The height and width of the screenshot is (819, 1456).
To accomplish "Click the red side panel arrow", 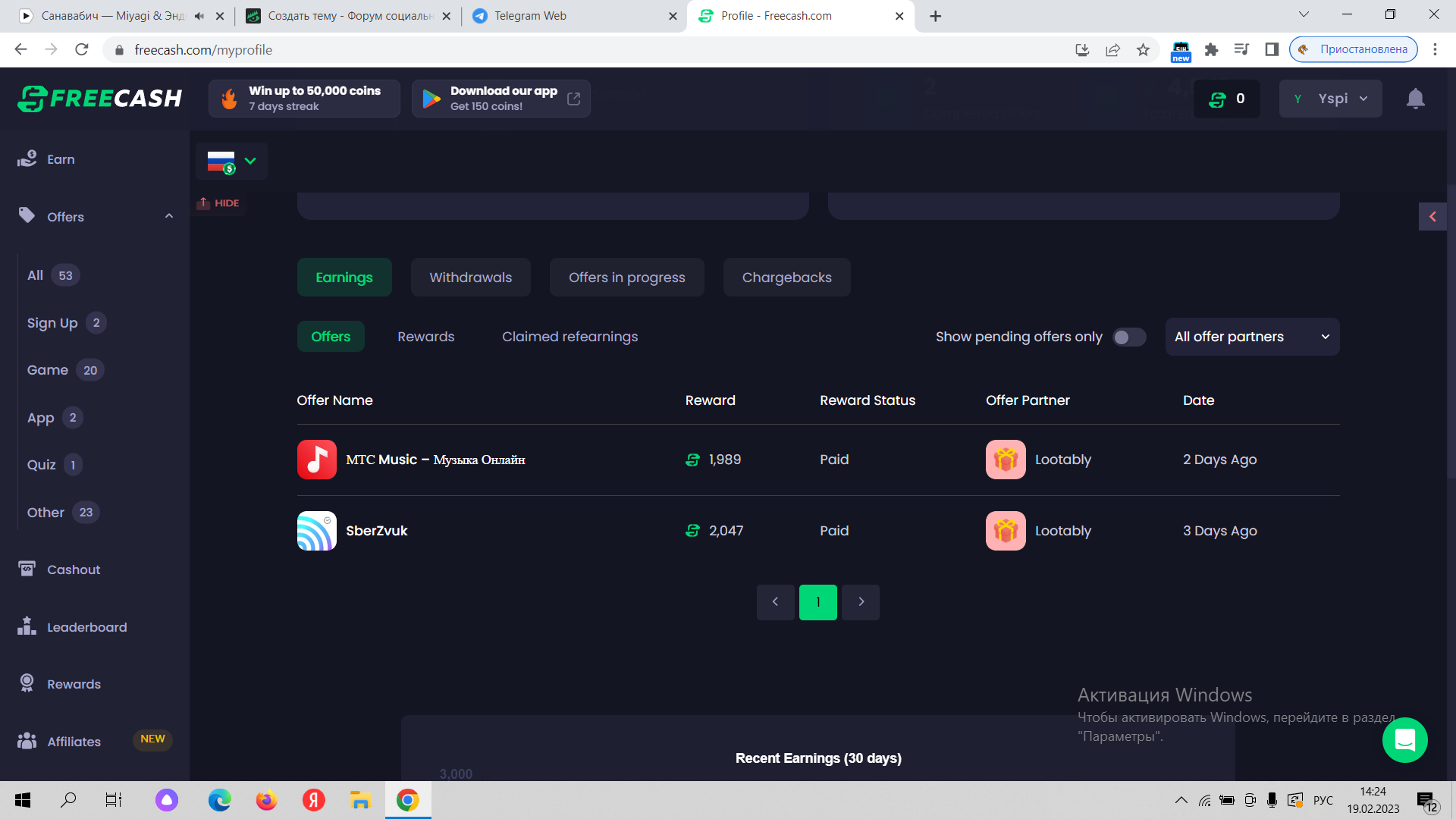I will (x=1432, y=217).
